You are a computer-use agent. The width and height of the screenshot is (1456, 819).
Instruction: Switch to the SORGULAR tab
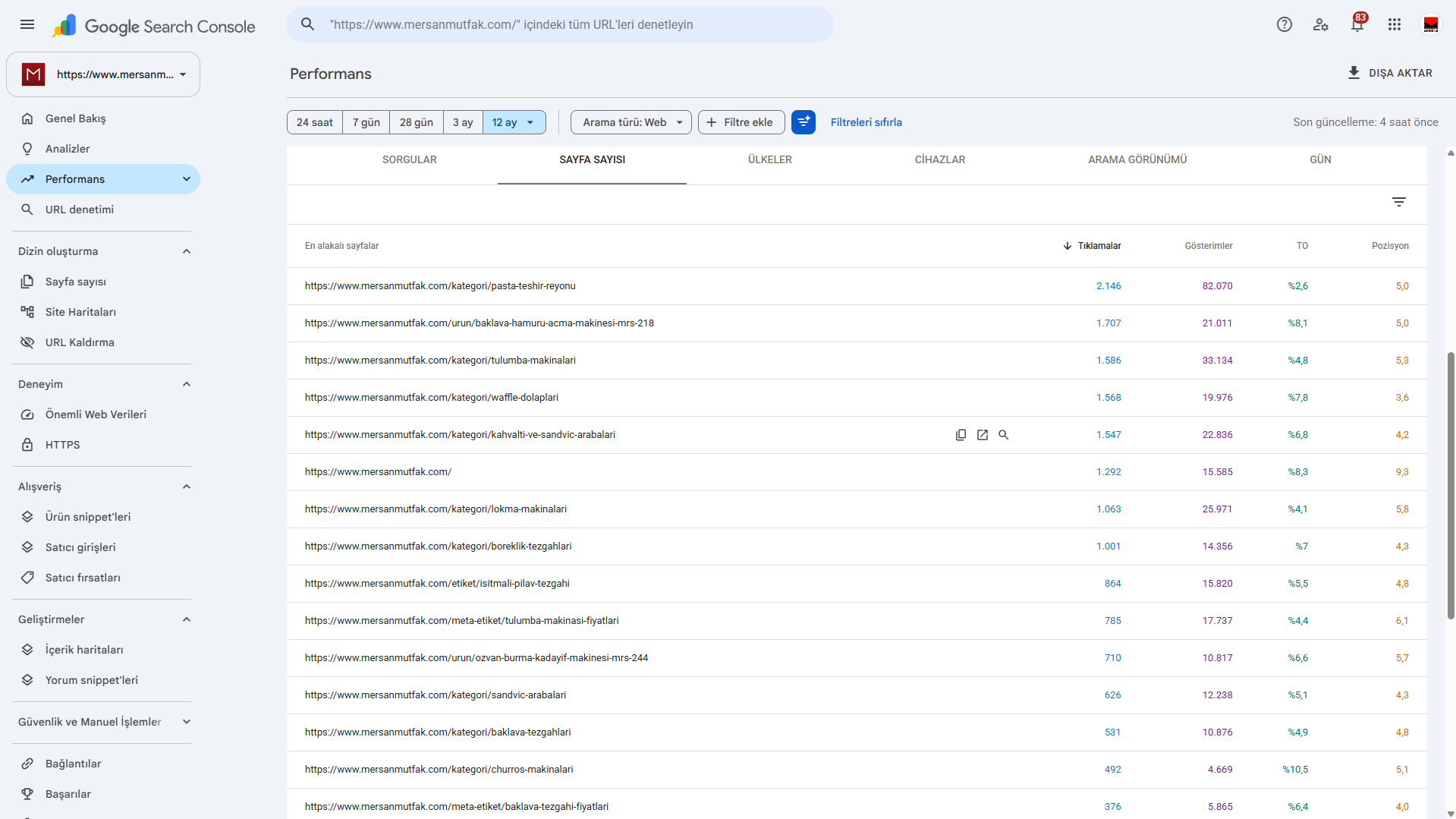410,159
